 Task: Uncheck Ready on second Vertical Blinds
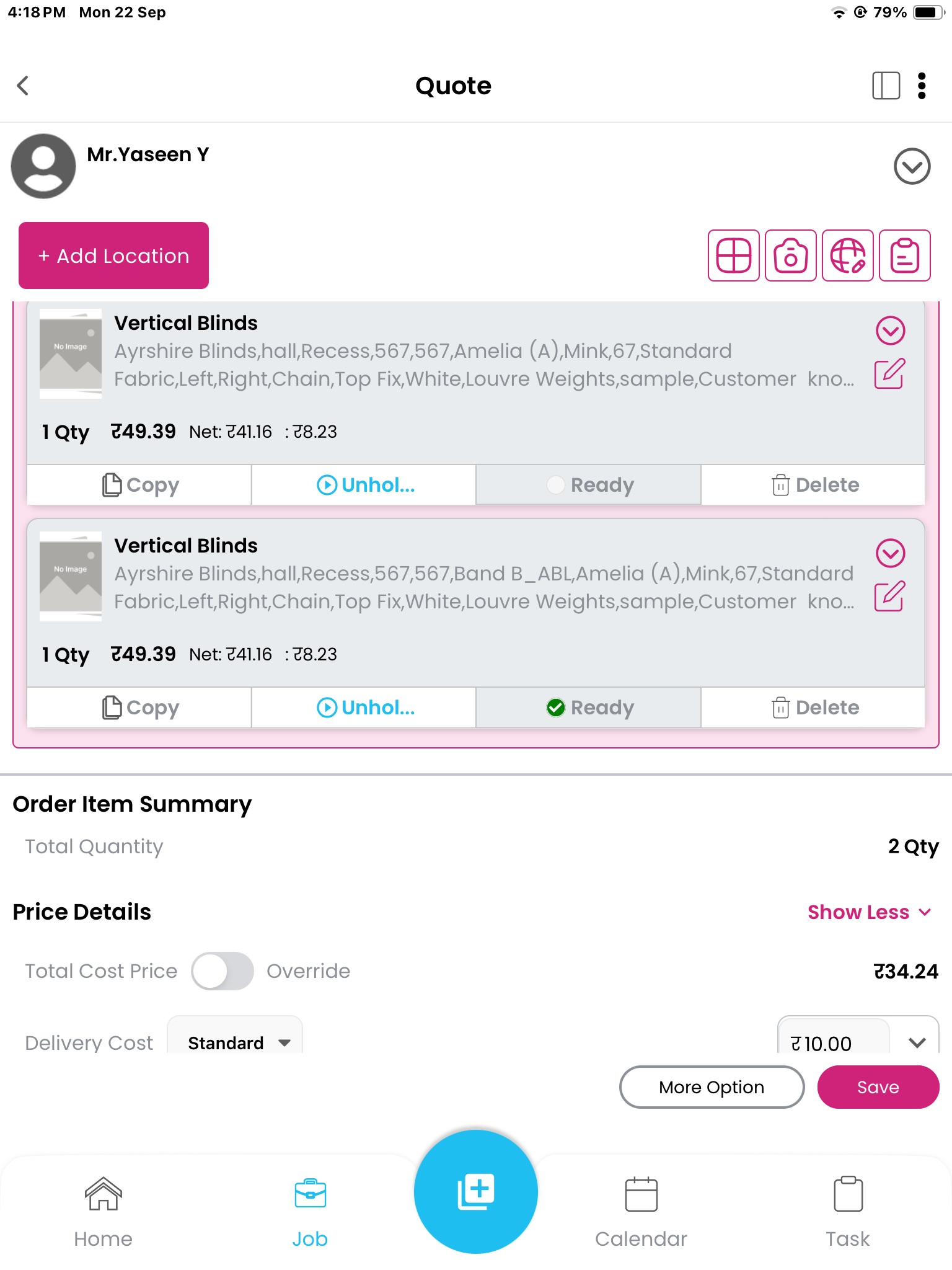point(589,708)
